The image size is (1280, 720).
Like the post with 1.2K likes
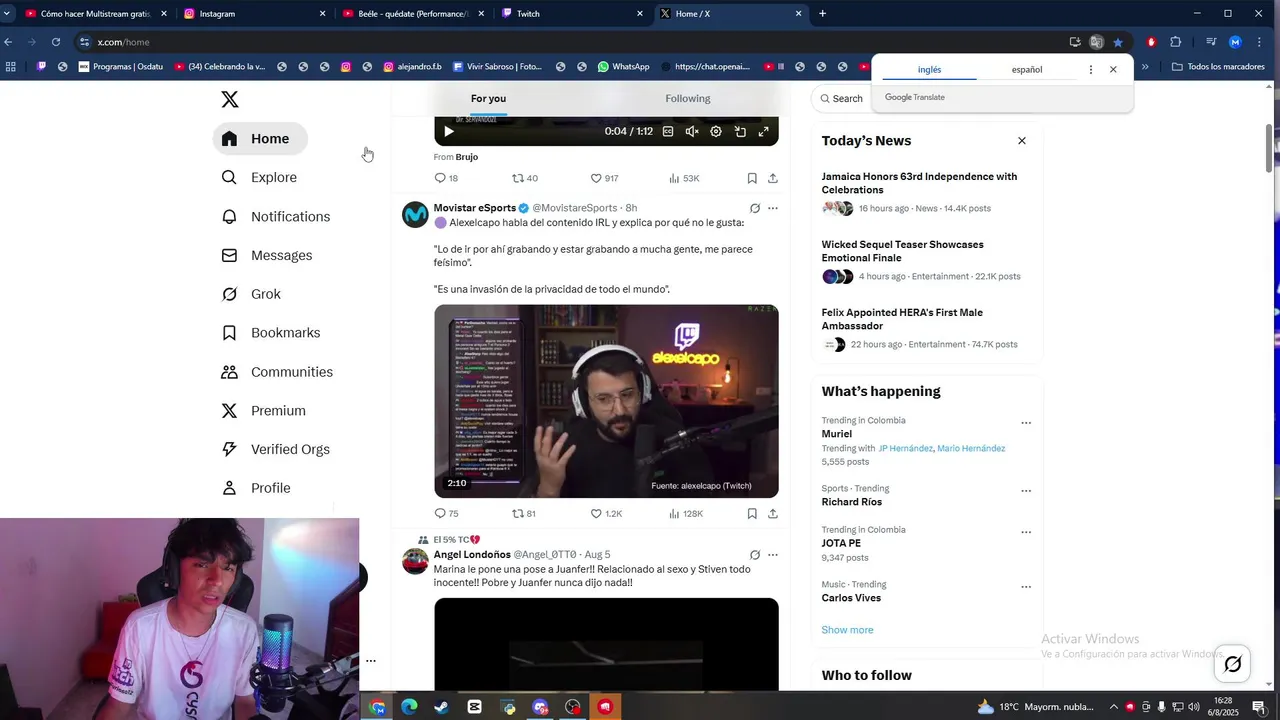click(606, 514)
